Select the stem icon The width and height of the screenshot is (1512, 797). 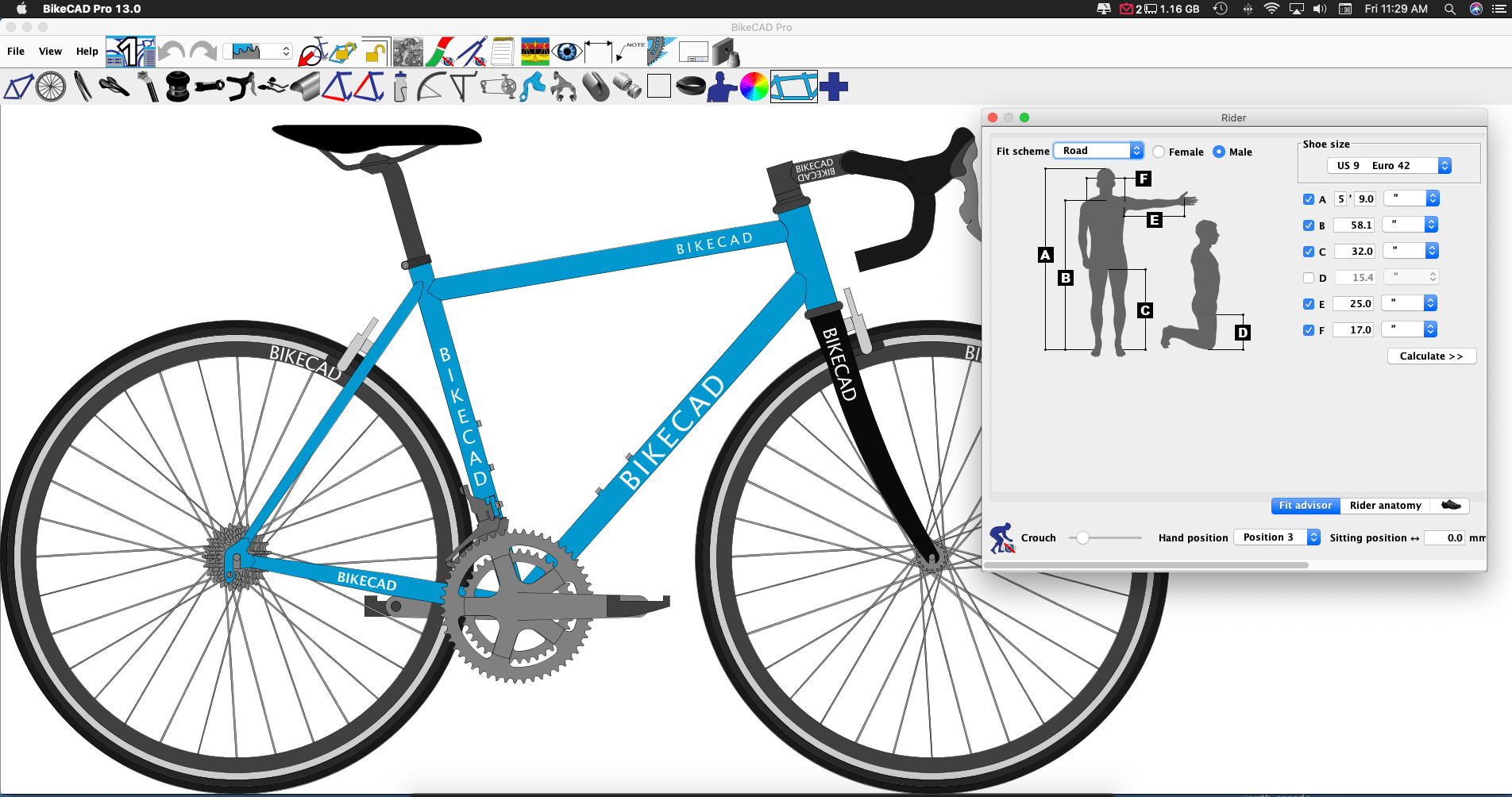tap(210, 87)
